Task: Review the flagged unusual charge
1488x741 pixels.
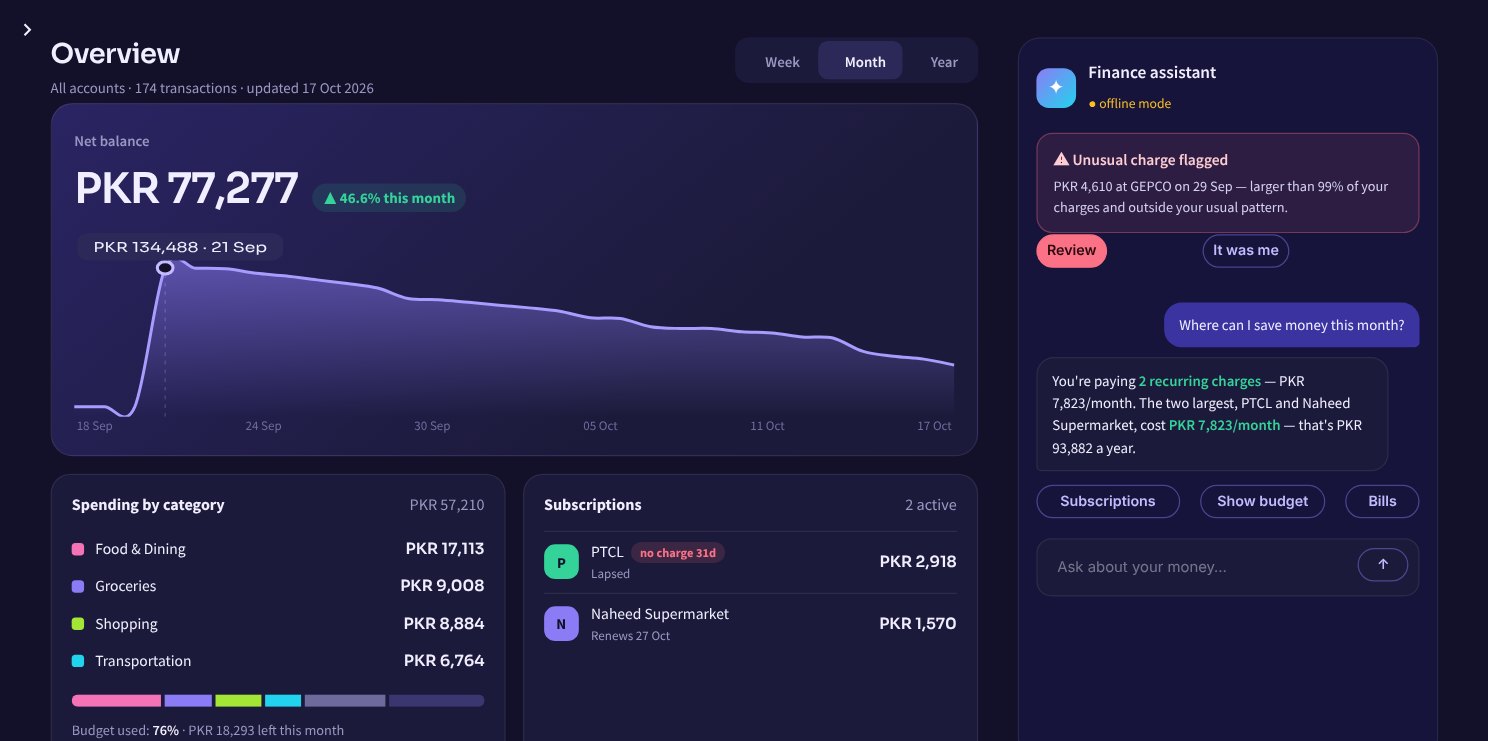Action: pos(1071,250)
